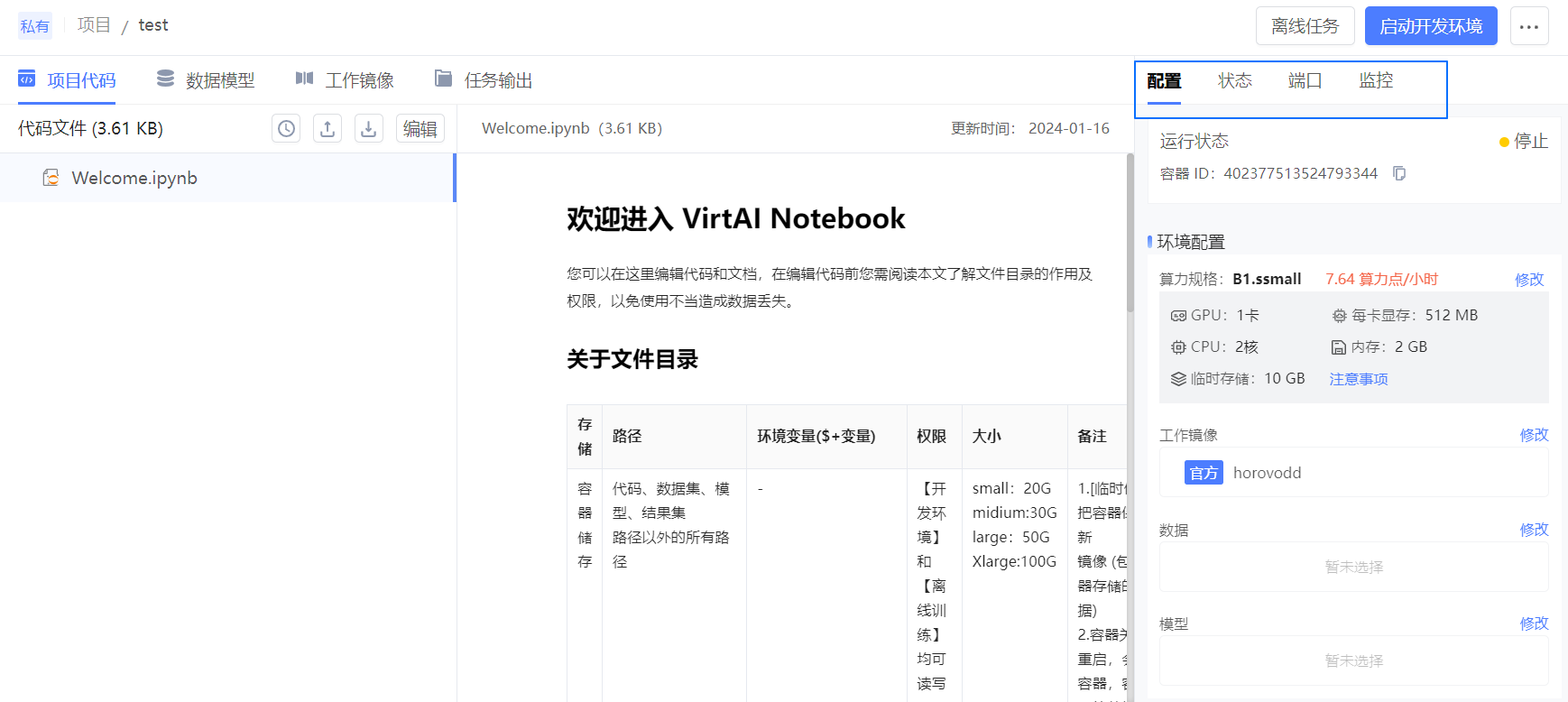Copy the container ID using copy icon
Screen dimensions: 1568x702
pos(1399,173)
